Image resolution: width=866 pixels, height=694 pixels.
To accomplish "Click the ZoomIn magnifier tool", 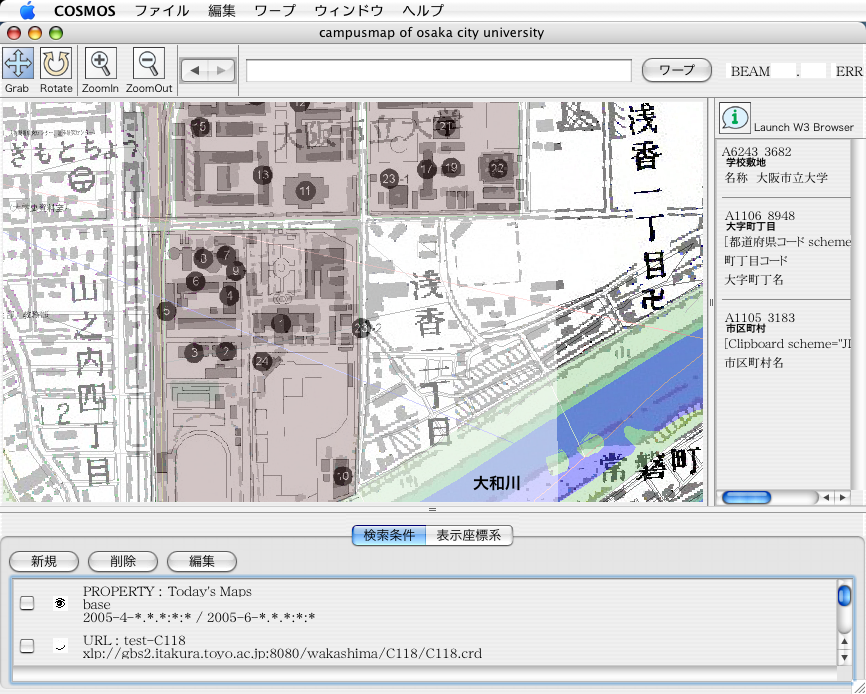I will click(101, 63).
